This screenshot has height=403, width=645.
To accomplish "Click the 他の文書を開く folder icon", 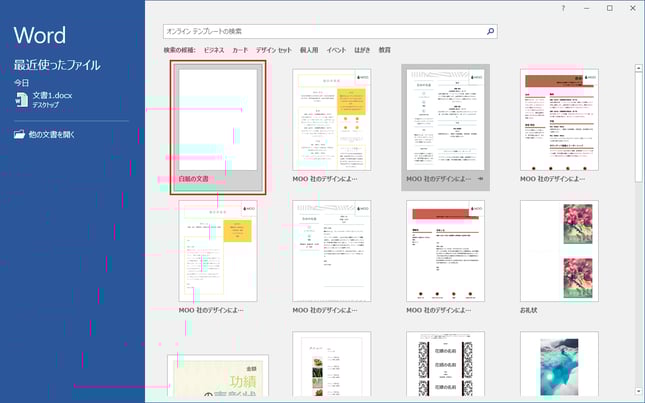I will click(x=19, y=134).
